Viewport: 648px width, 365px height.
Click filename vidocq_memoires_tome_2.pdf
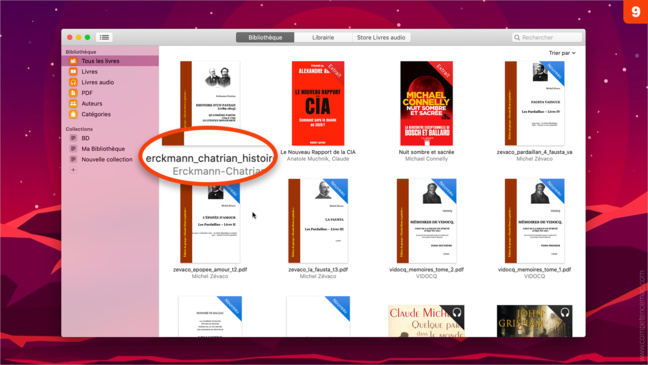426,270
